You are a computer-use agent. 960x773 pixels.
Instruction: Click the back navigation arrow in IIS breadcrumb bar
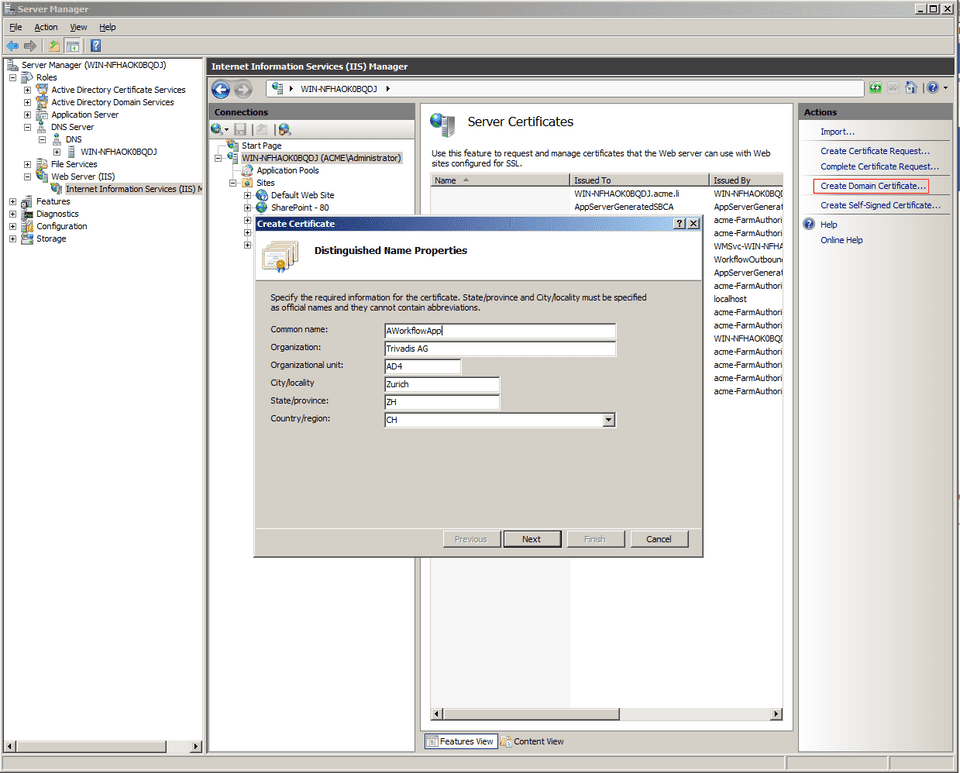click(219, 89)
